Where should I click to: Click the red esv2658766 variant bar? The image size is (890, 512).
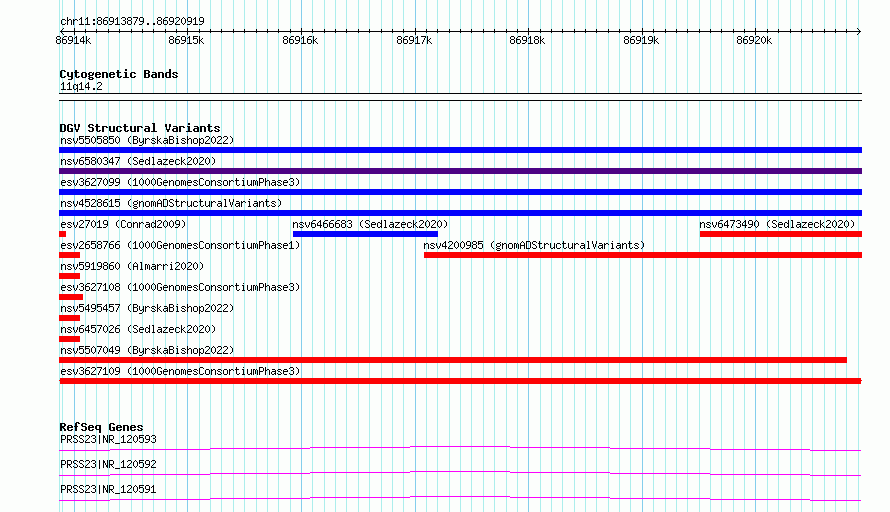tap(69, 255)
